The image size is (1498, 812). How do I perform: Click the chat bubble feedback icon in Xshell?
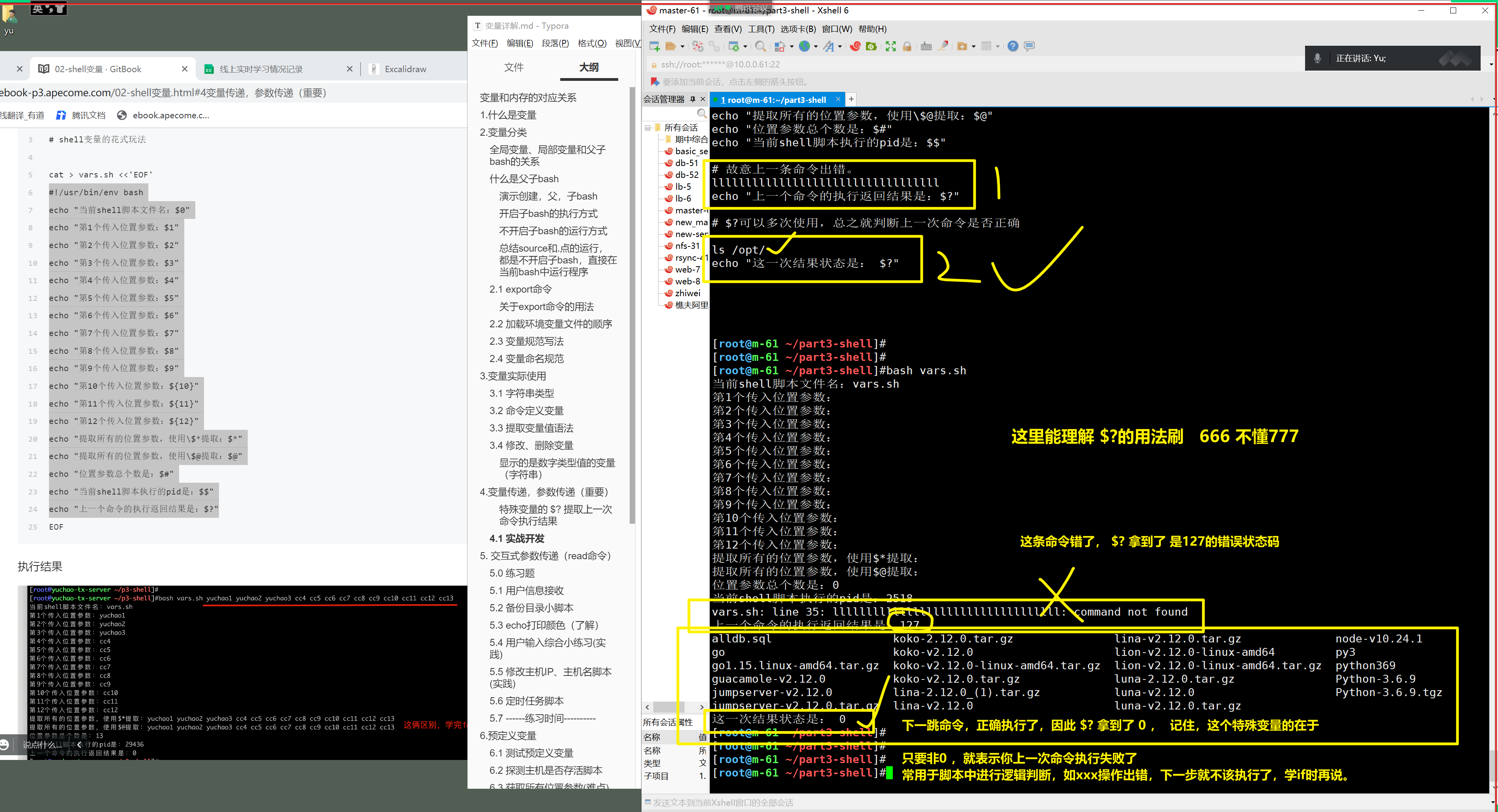1029,47
